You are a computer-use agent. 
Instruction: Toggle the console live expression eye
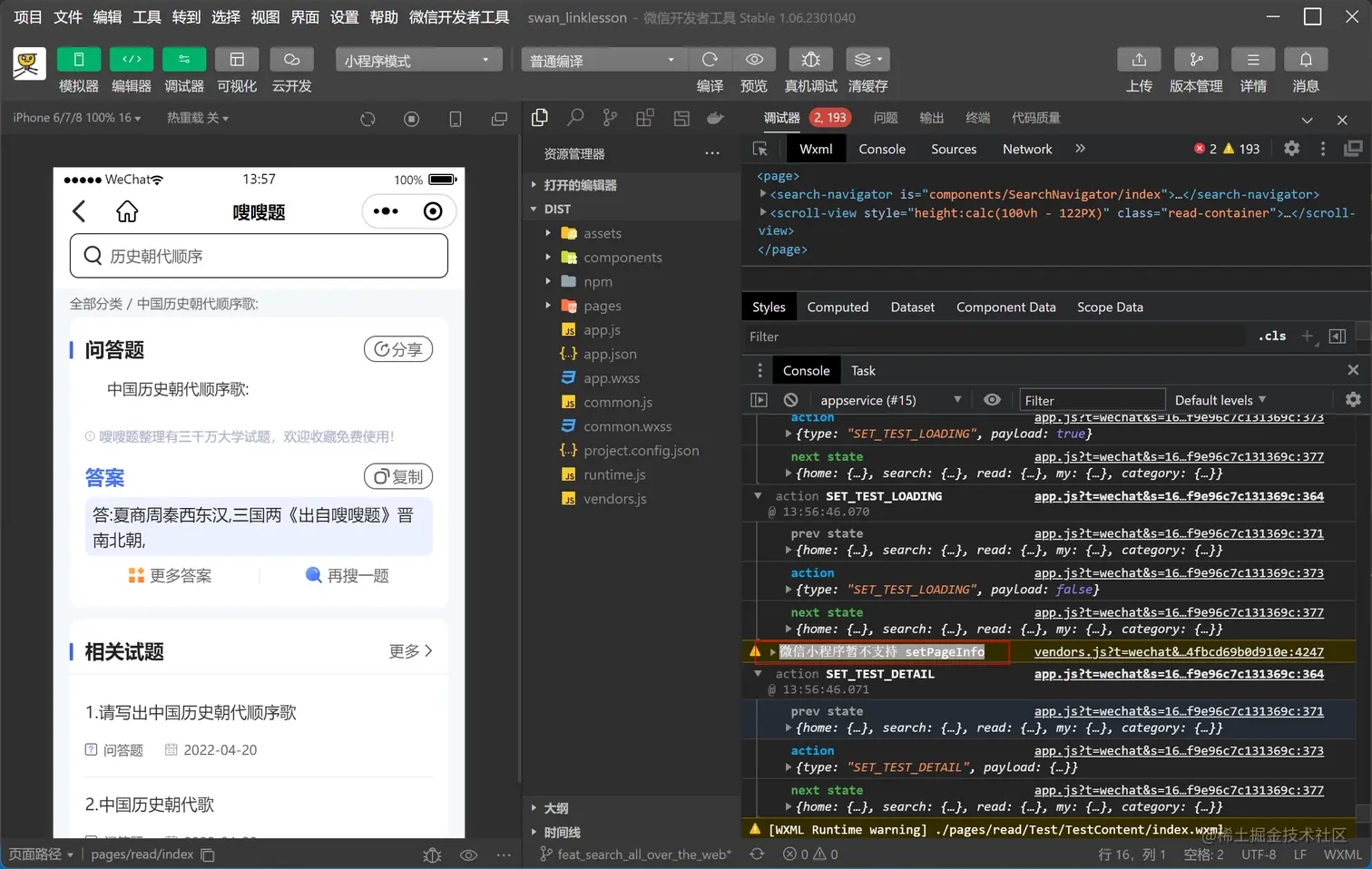[x=993, y=400]
